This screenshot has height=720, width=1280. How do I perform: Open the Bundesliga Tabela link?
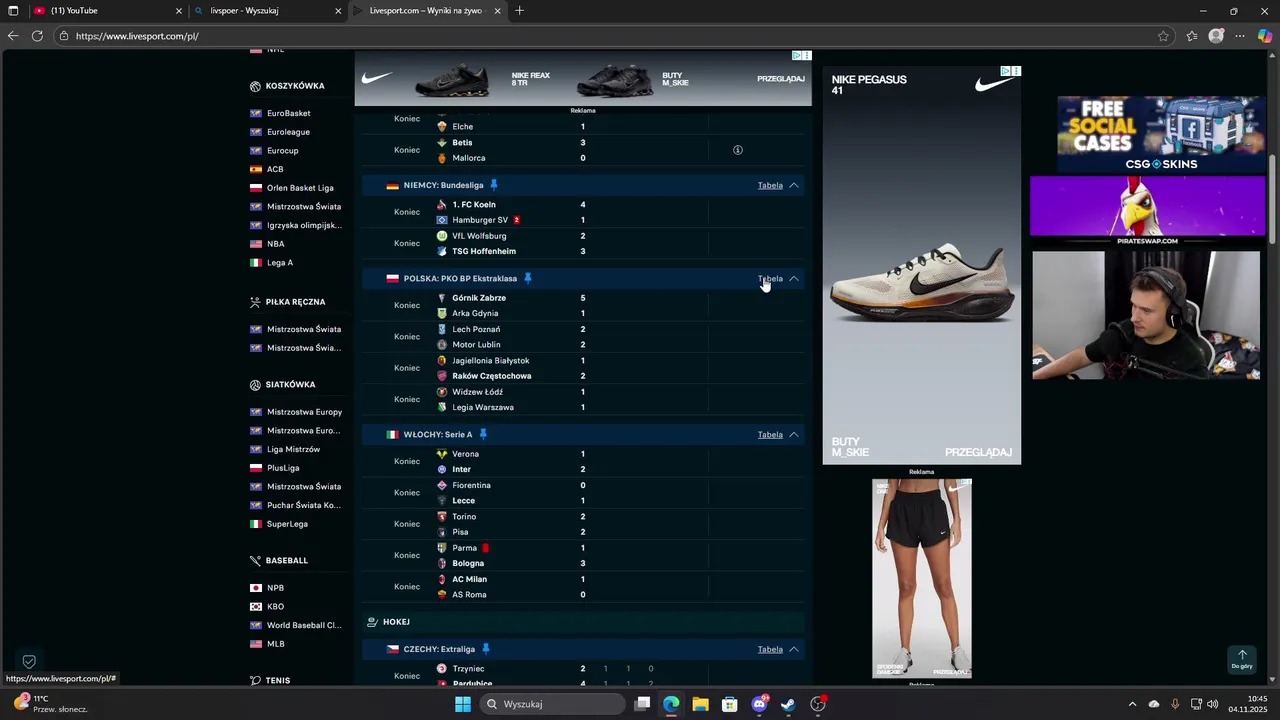770,185
